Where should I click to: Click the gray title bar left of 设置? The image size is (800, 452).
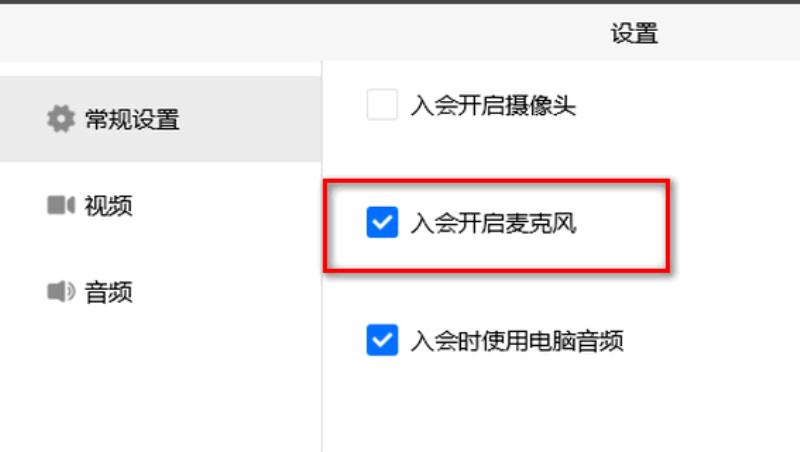tap(306, 33)
